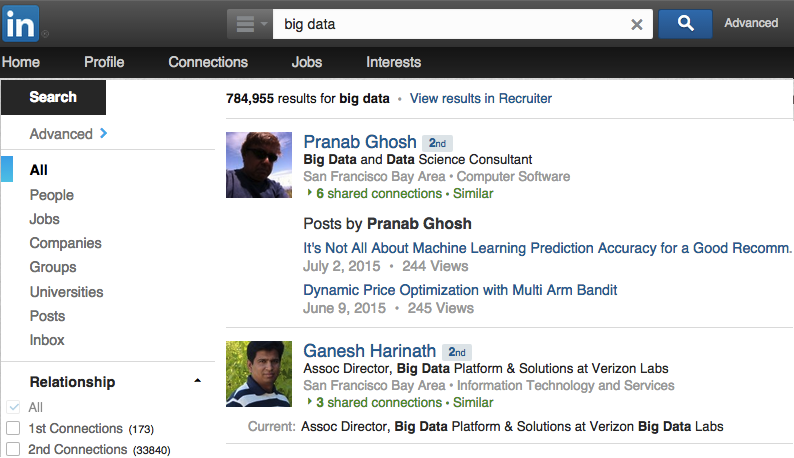Click the blue magnifier search button
Screen dimensions: 794x458
[x=685, y=23]
